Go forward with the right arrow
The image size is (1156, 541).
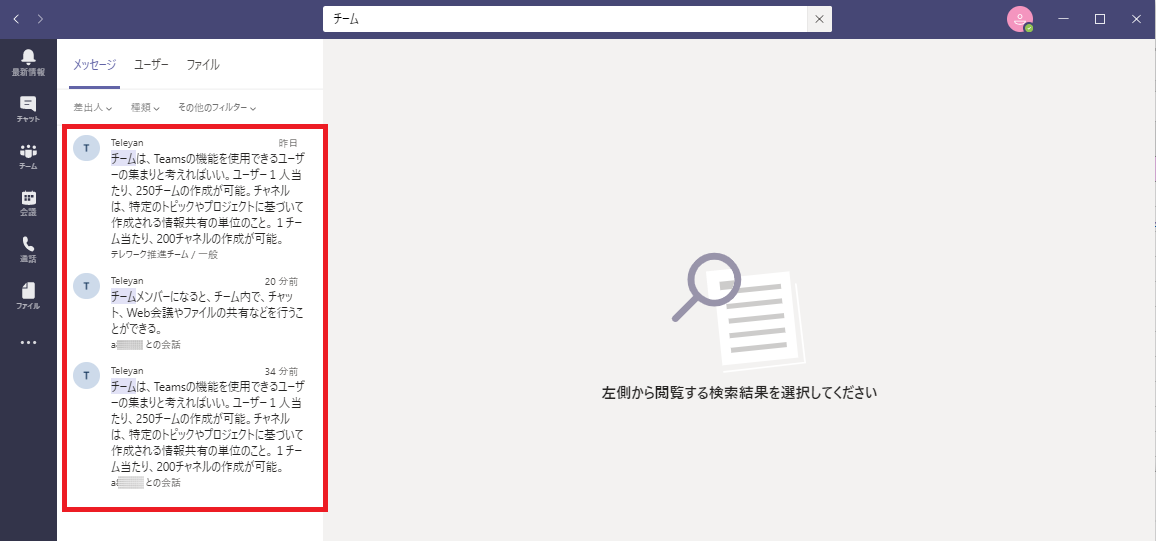(40, 19)
